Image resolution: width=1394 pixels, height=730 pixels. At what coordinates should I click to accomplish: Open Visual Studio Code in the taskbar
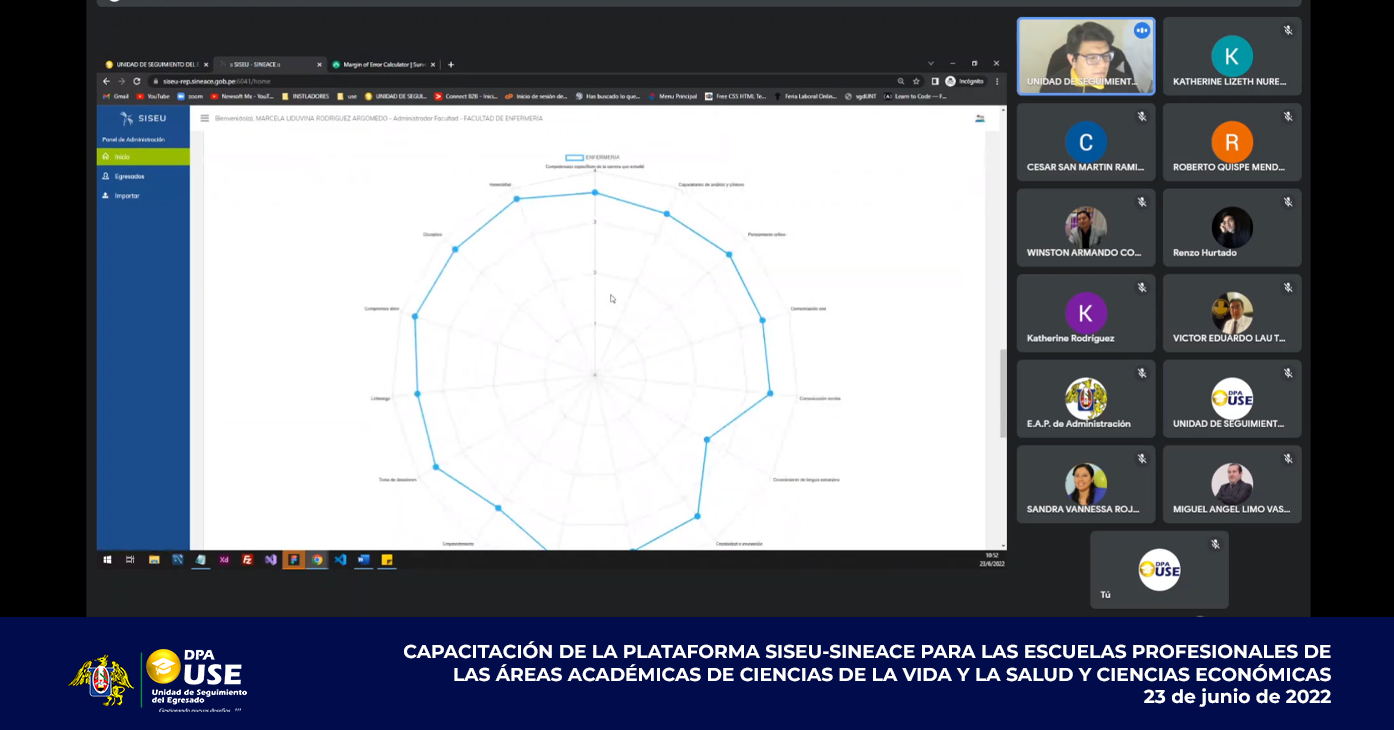coord(340,560)
